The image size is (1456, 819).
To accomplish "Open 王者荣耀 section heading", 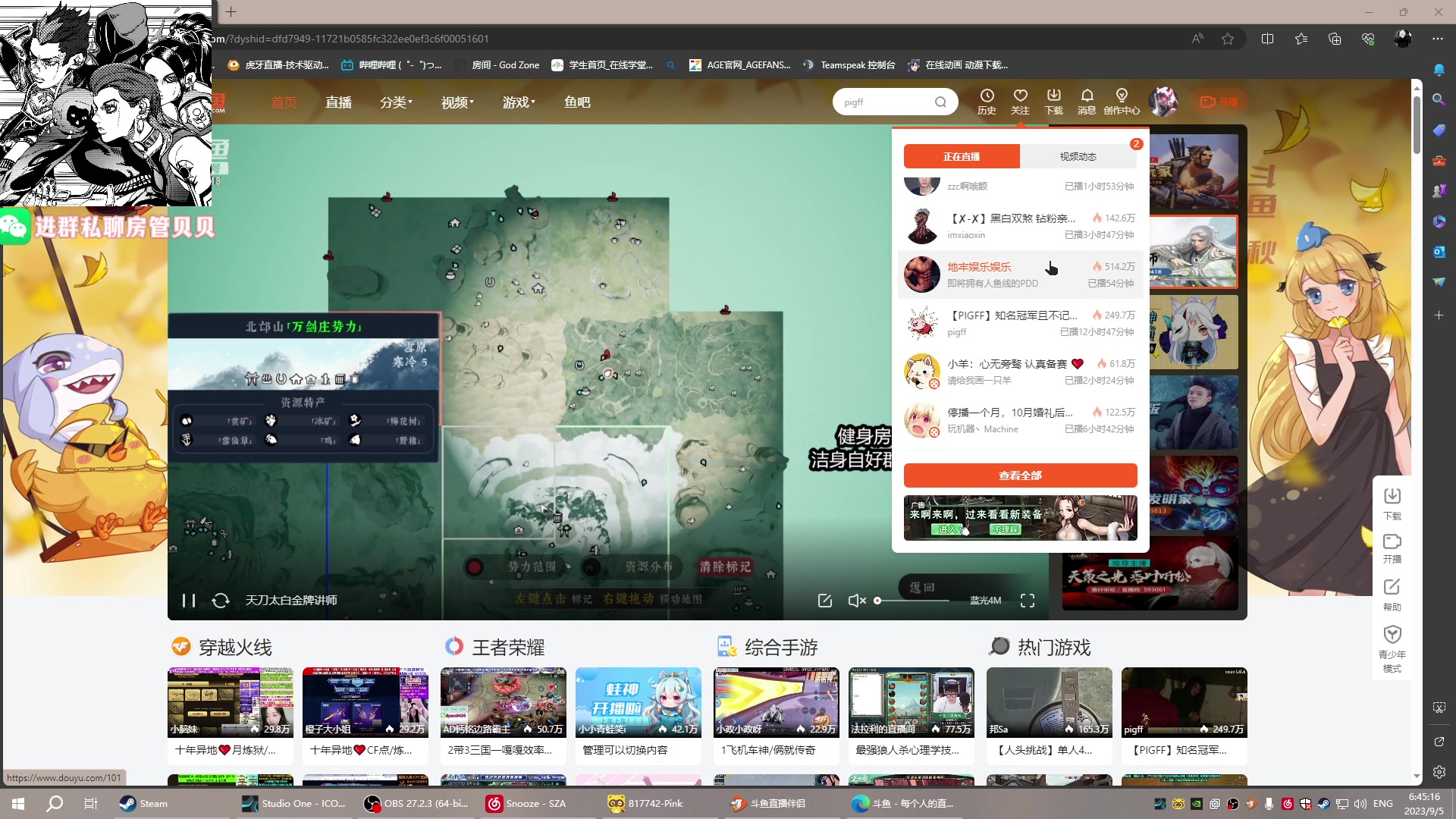I will pos(508,647).
